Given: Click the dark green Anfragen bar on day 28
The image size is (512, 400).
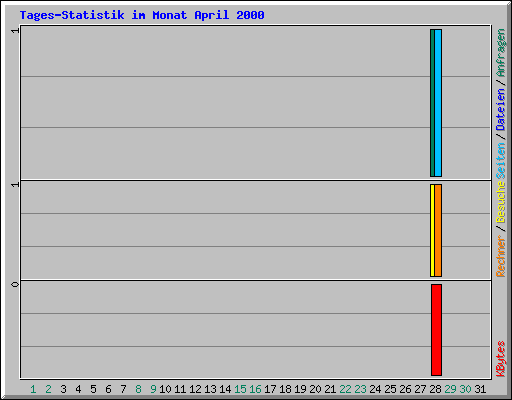Looking at the screenshot, I should click(x=432, y=103).
